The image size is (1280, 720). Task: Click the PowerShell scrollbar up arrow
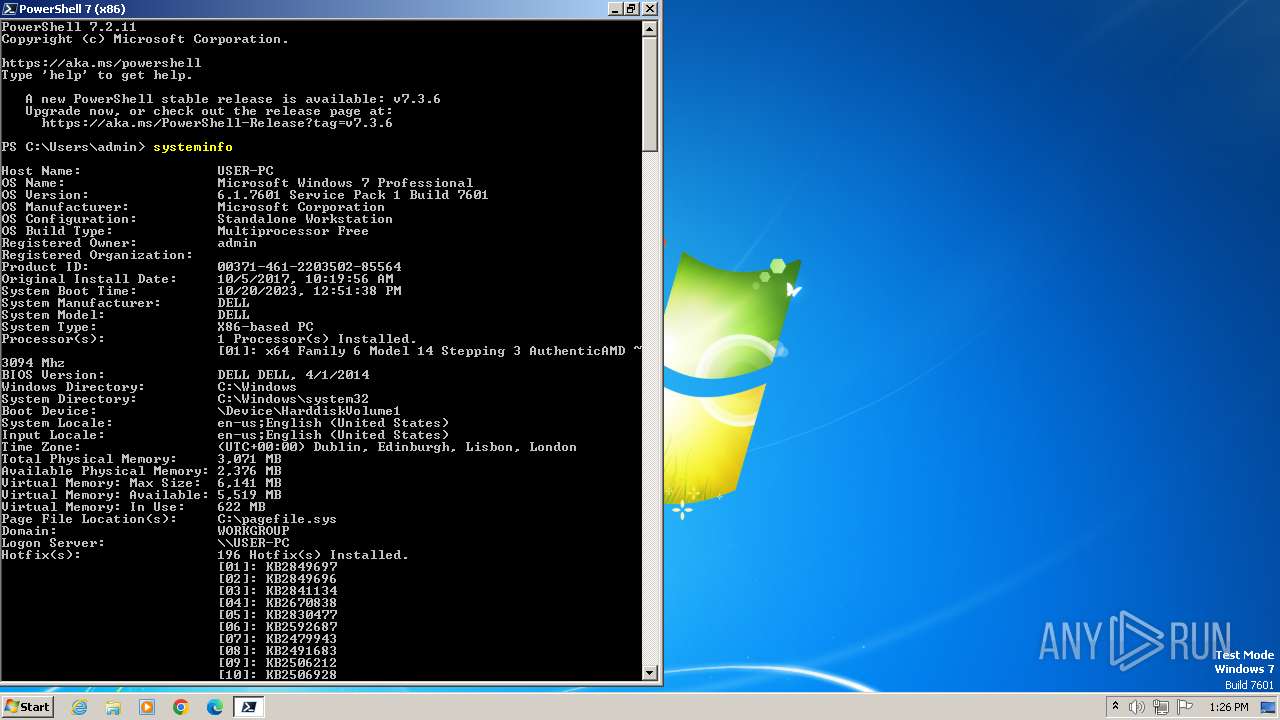pos(650,28)
